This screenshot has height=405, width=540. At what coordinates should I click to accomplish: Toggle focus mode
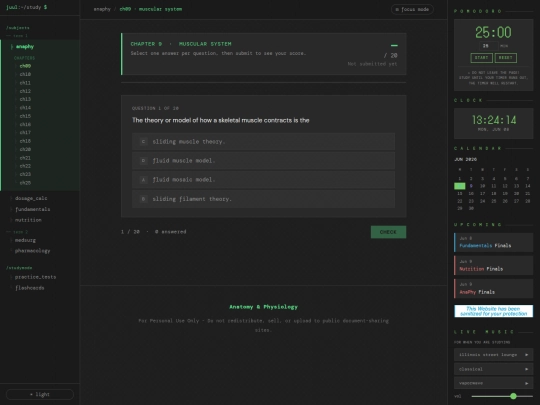412,9
